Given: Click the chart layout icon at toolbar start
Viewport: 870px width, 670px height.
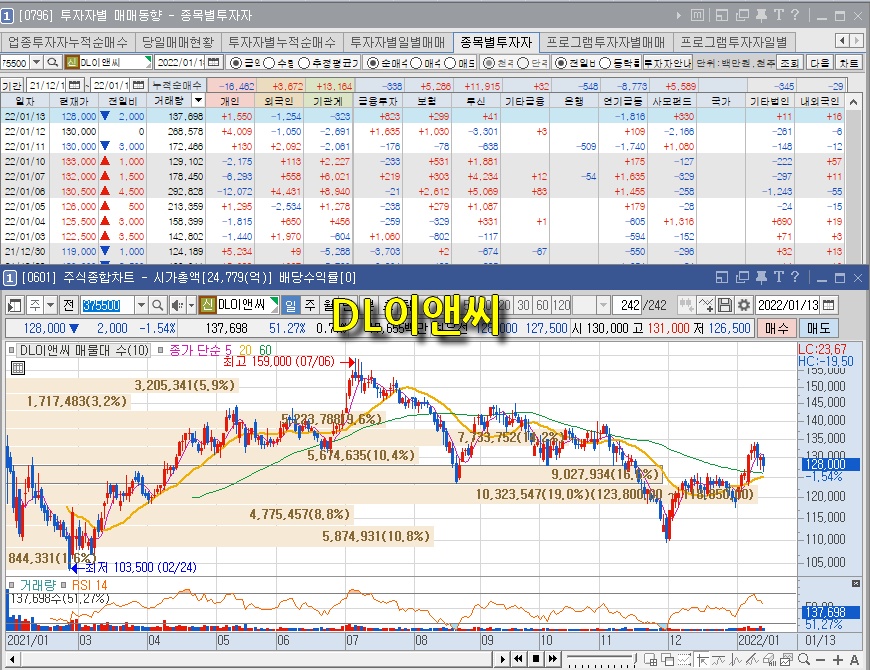Looking at the screenshot, I should [15, 305].
